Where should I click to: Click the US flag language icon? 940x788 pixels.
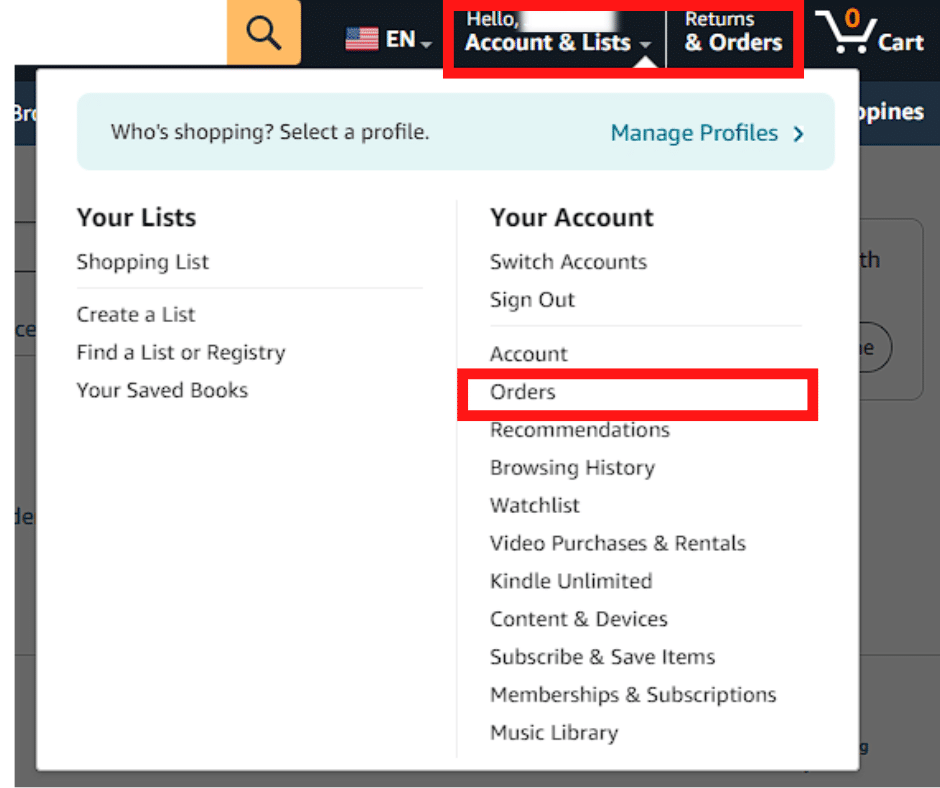tap(362, 40)
